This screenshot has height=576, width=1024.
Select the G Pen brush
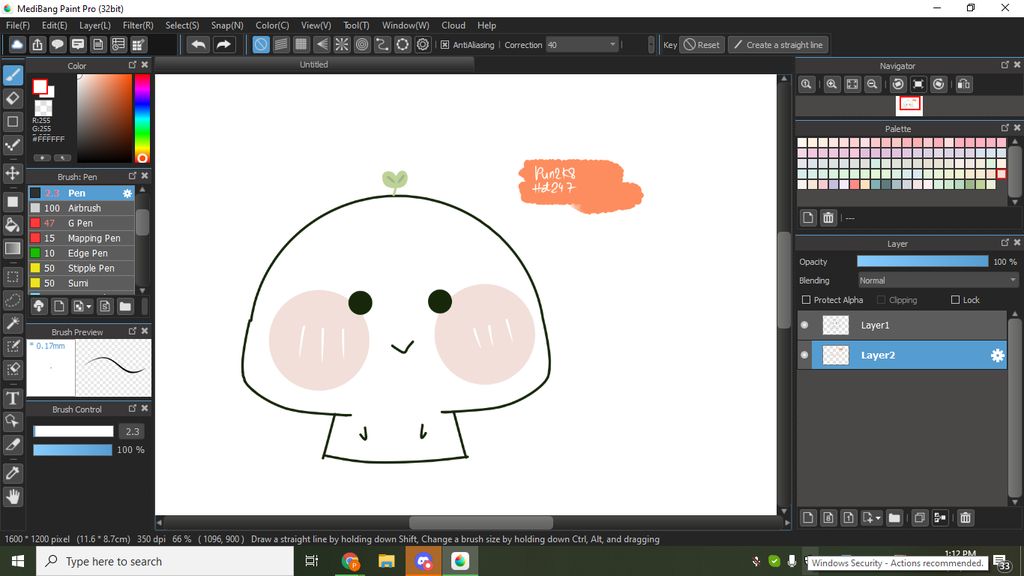(x=82, y=223)
